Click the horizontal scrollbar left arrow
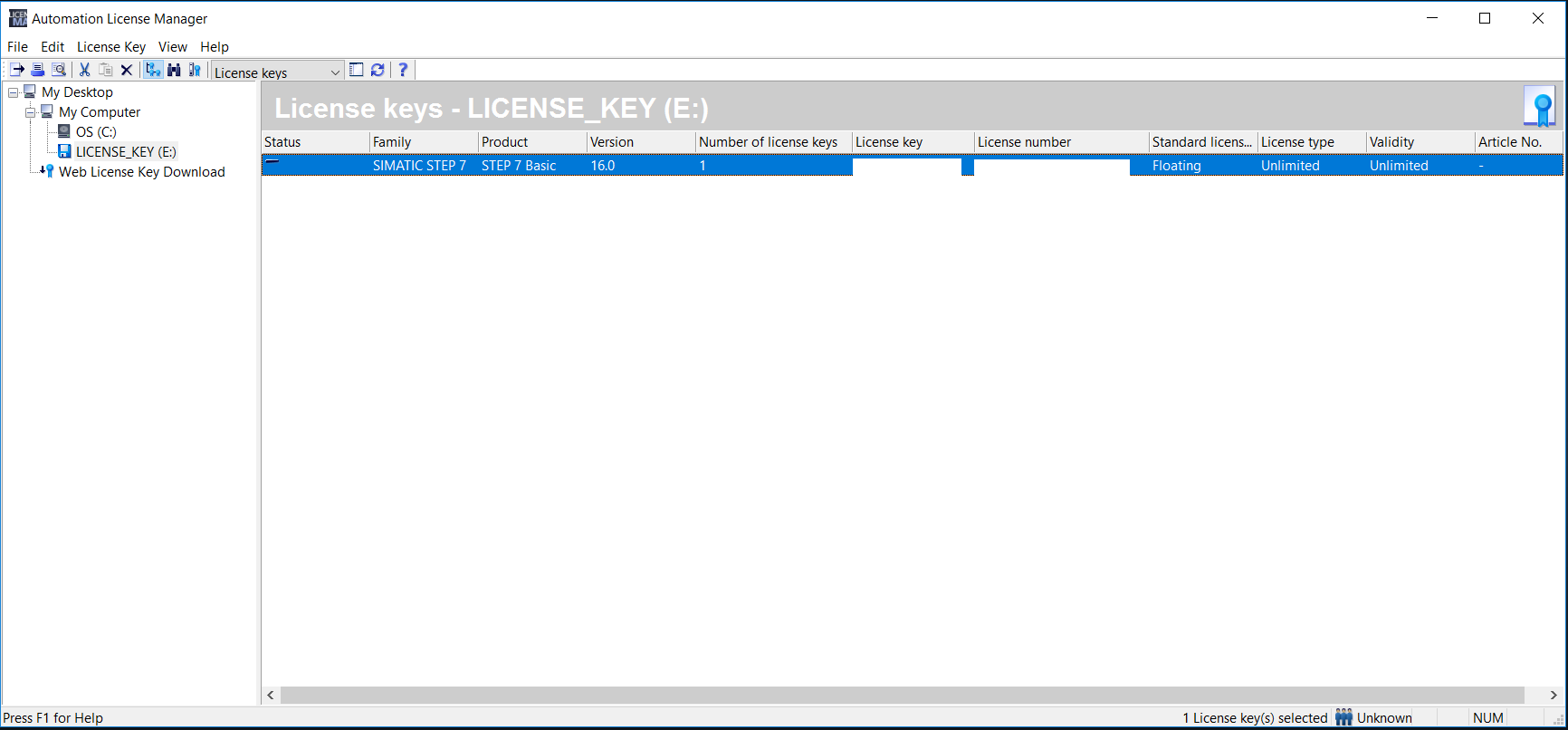The height and width of the screenshot is (730, 1568). [x=271, y=696]
